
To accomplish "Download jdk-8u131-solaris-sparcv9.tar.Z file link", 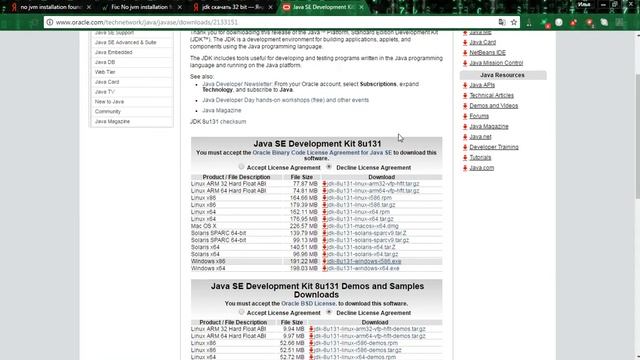I will click(367, 233).
